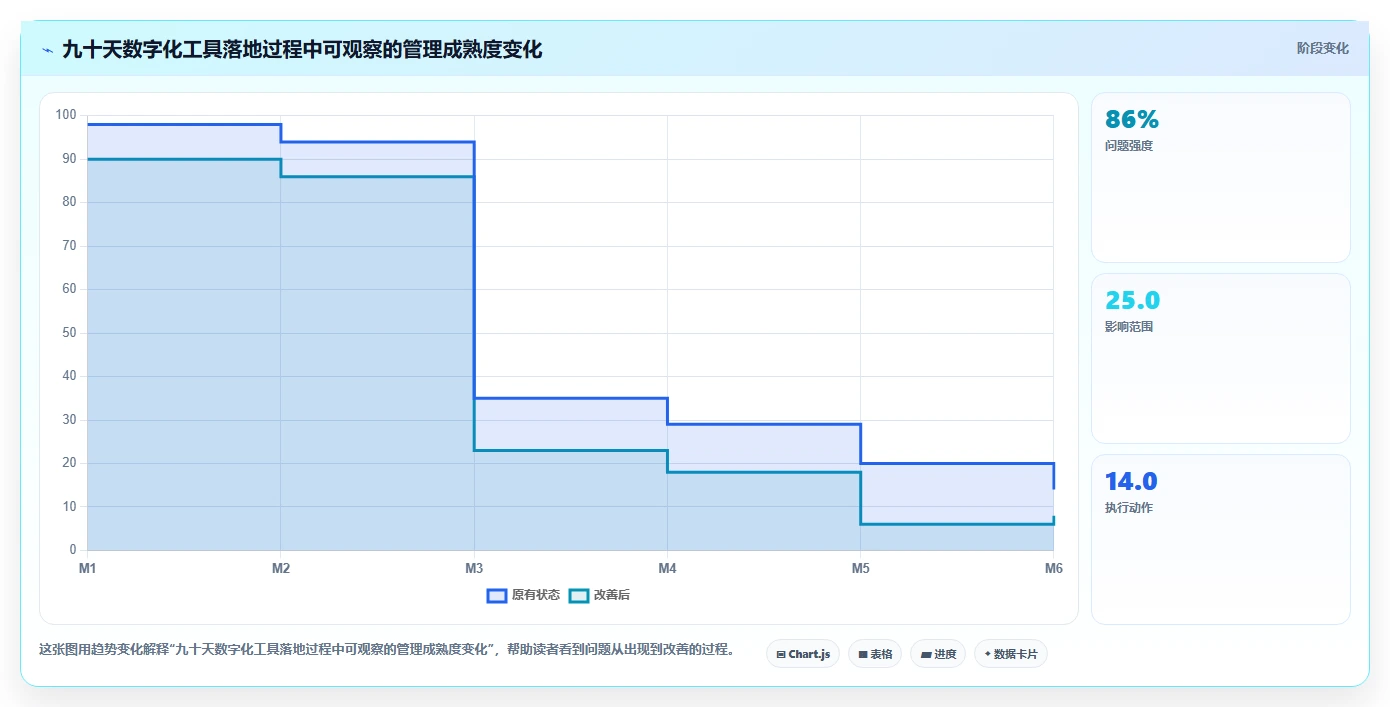Click the chart description sentence below chart

388,649
